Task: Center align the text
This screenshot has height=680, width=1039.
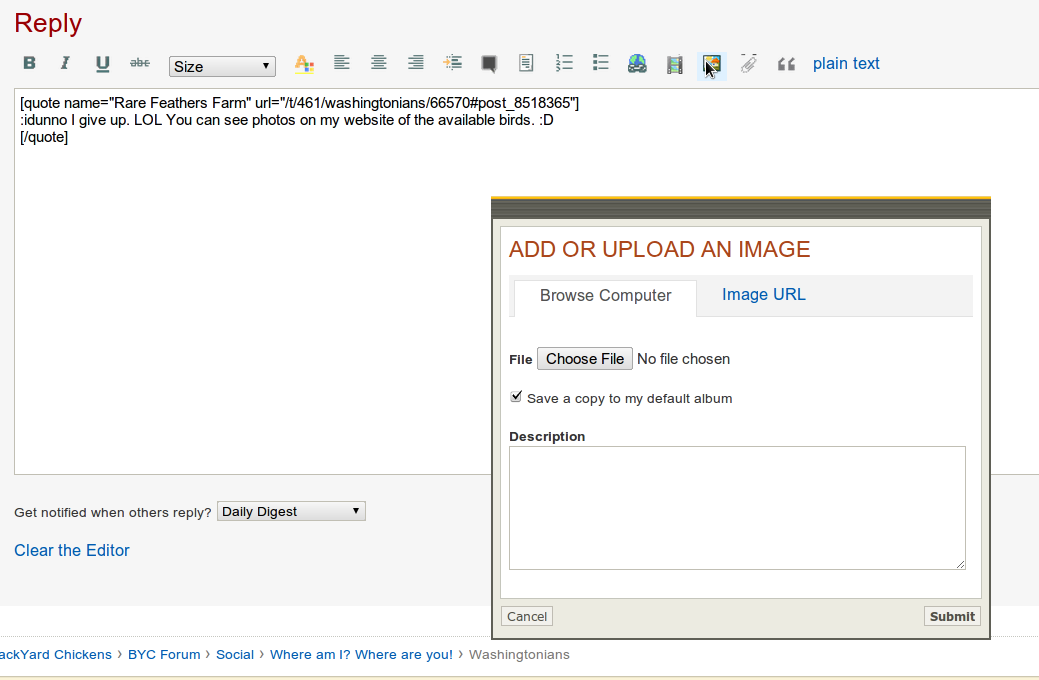Action: [x=379, y=63]
